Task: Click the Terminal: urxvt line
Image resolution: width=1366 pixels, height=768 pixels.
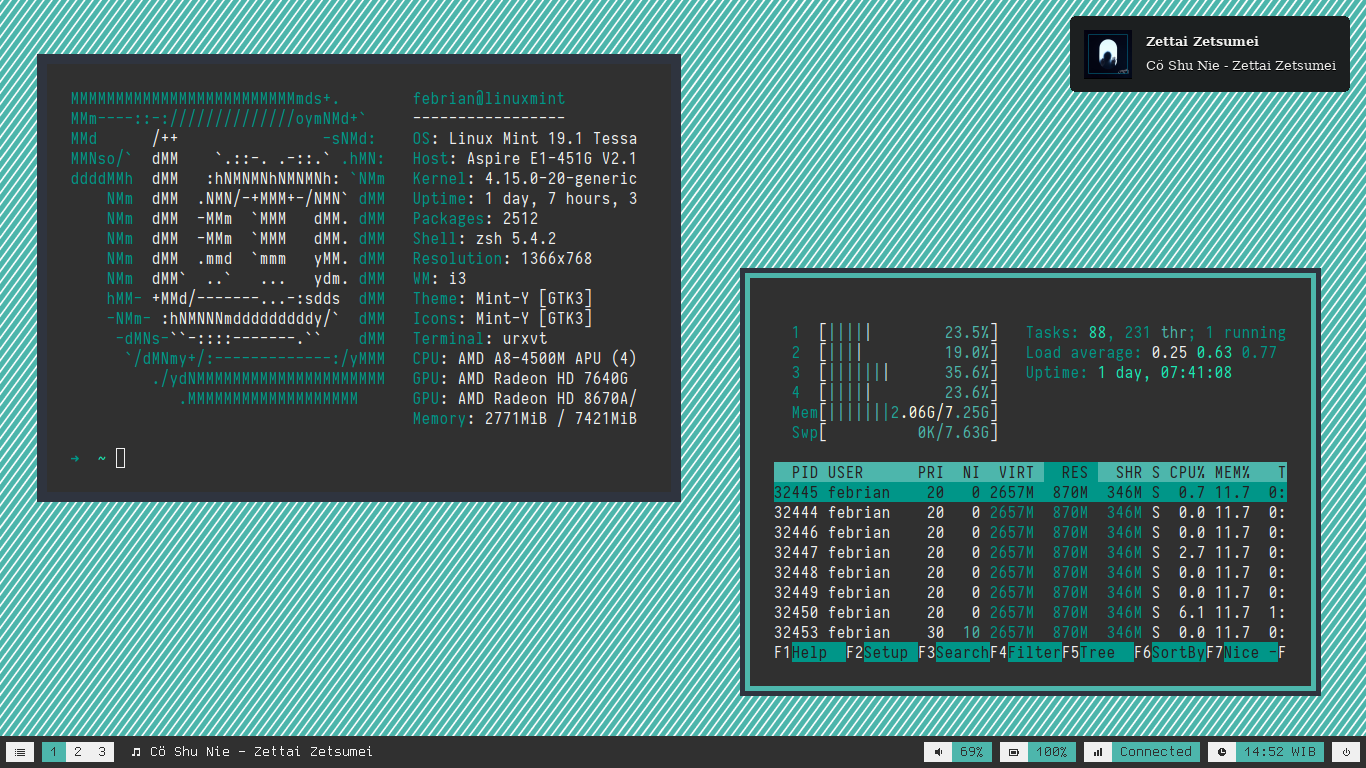Action: (480, 338)
